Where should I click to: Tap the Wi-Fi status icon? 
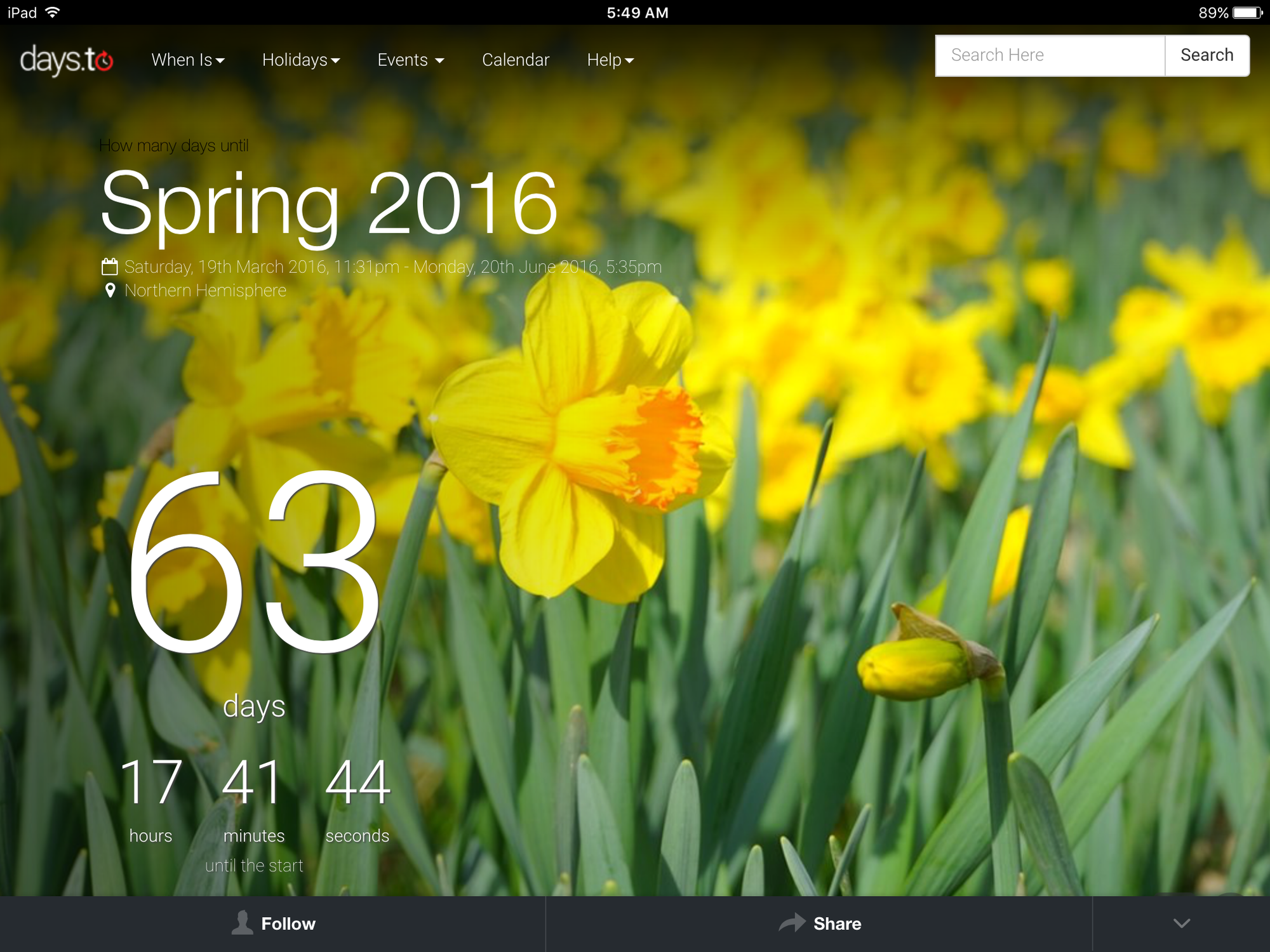click(53, 13)
